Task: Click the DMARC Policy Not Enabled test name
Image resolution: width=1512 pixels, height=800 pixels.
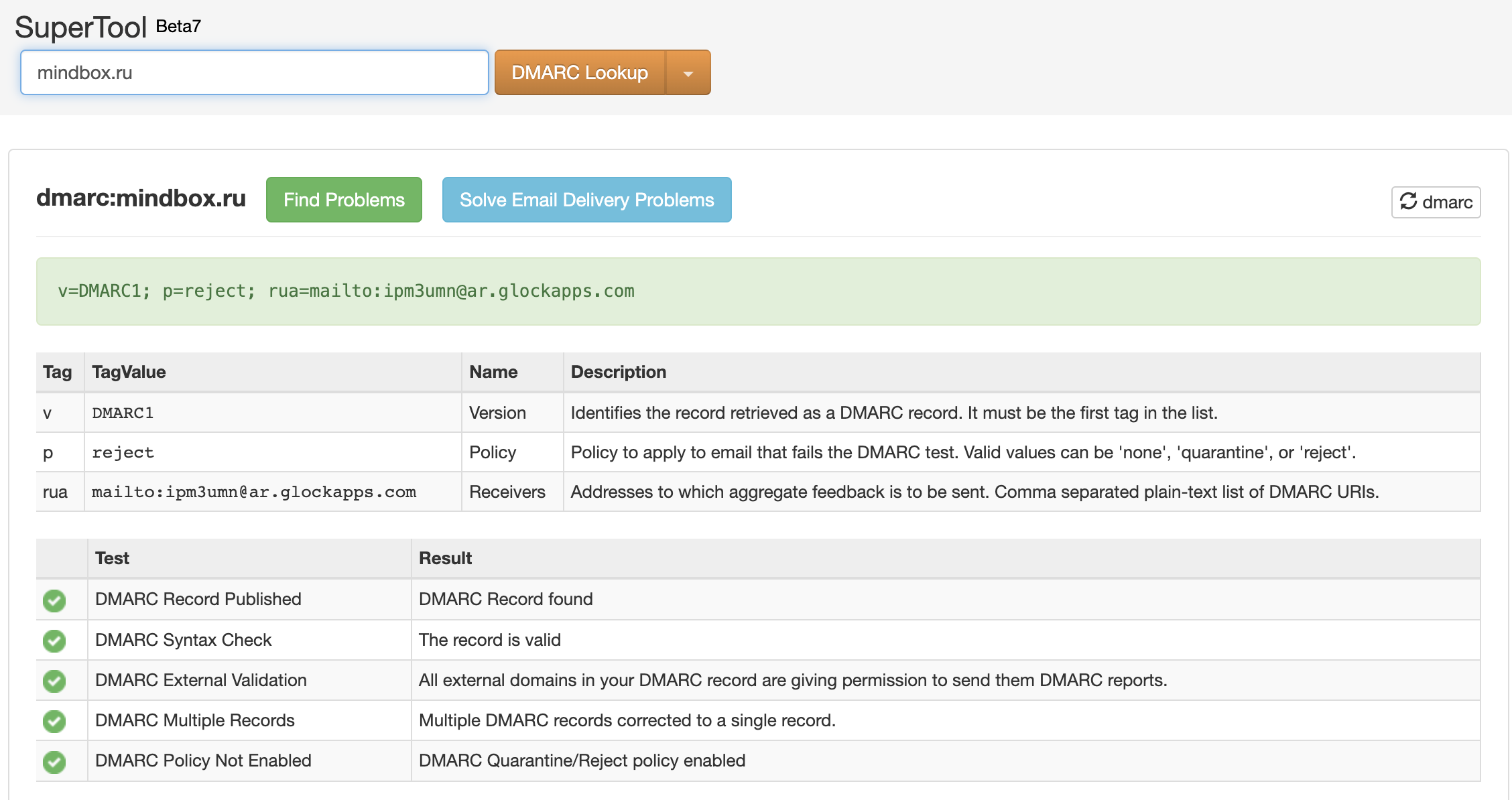Action: pos(203,760)
